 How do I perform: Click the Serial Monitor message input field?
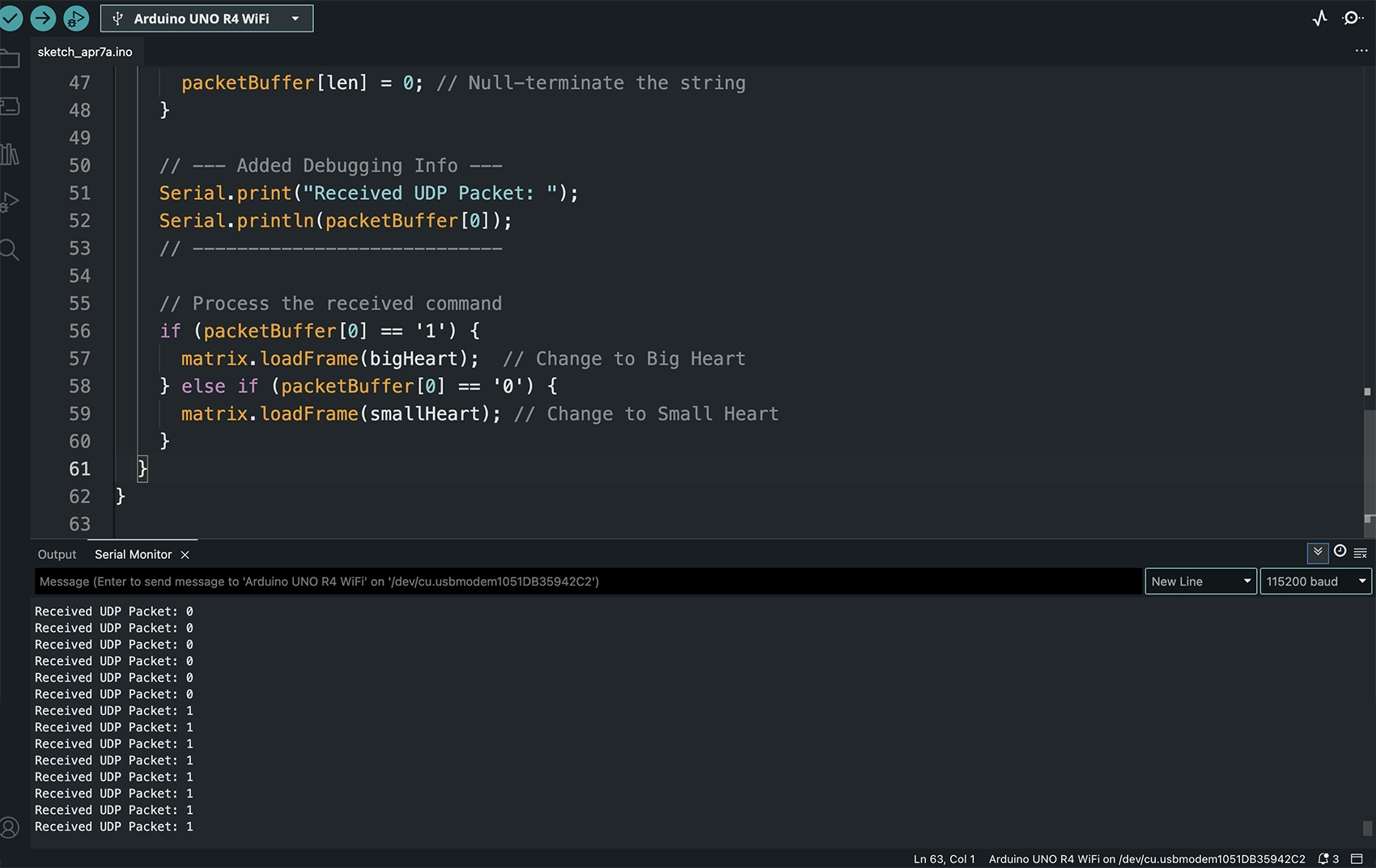pyautogui.click(x=588, y=582)
